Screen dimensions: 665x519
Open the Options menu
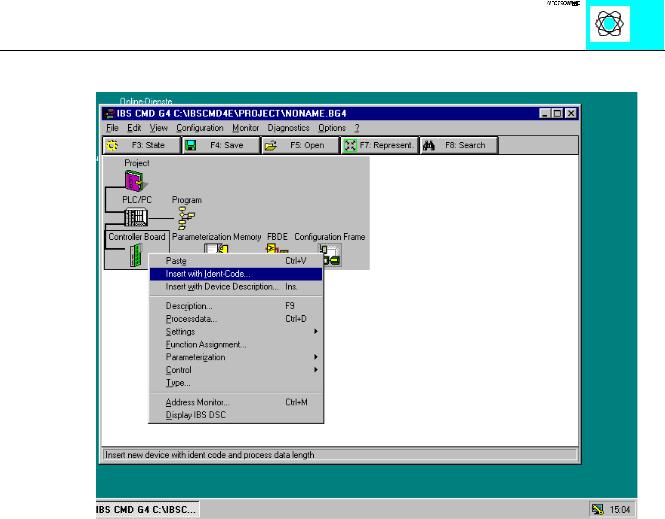[332, 128]
